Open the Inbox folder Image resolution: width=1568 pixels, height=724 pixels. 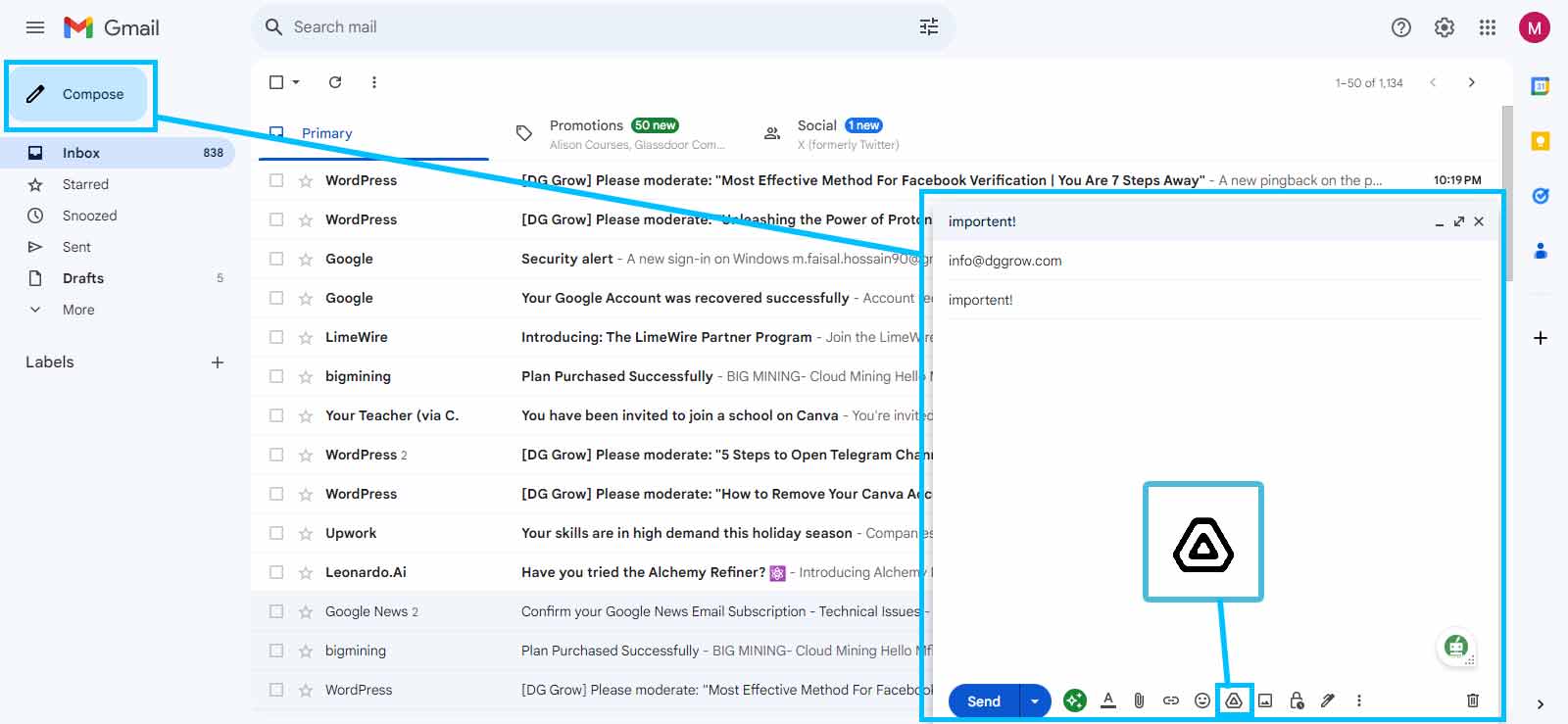pyautogui.click(x=118, y=153)
